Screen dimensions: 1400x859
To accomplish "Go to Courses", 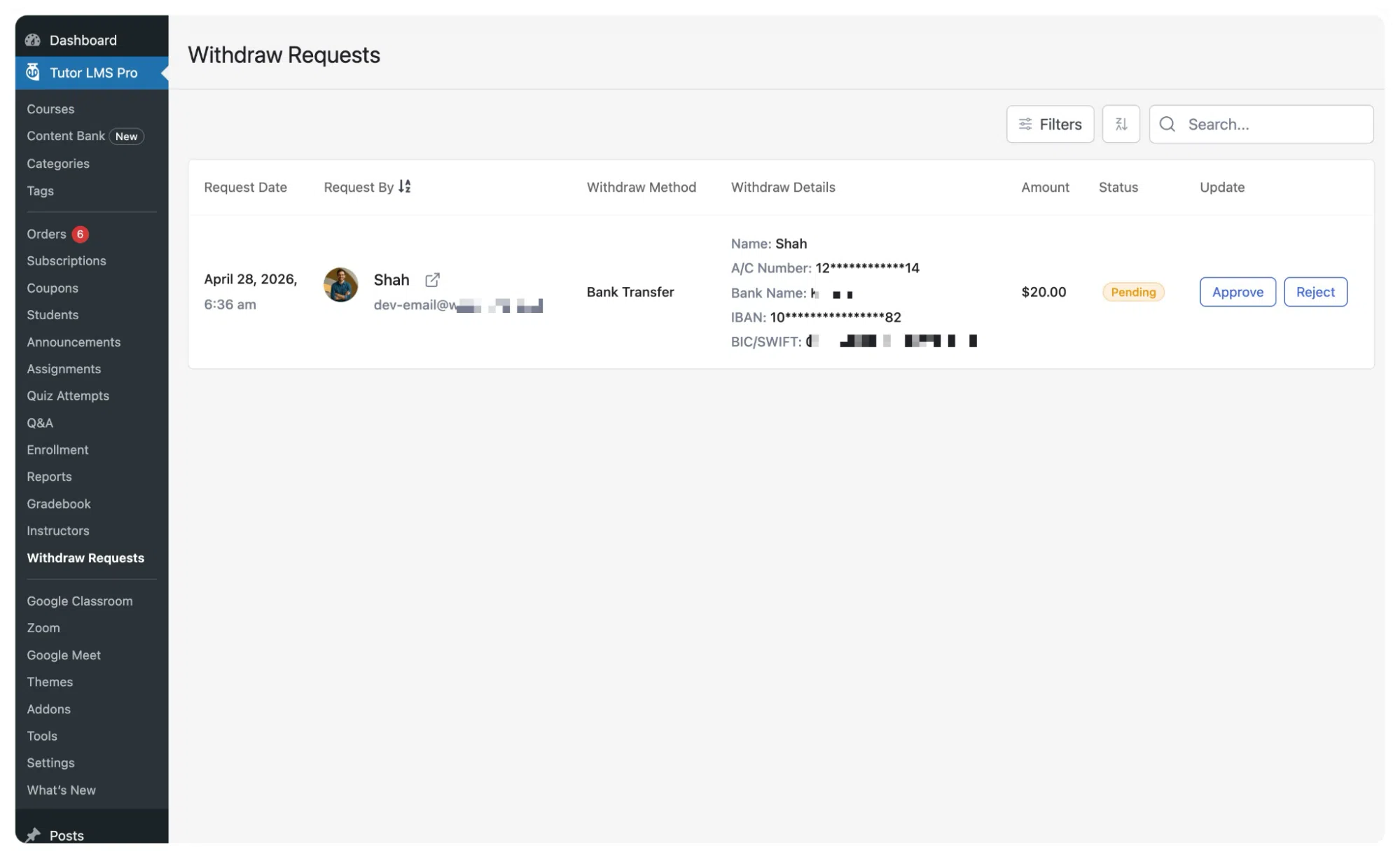I will pos(50,109).
